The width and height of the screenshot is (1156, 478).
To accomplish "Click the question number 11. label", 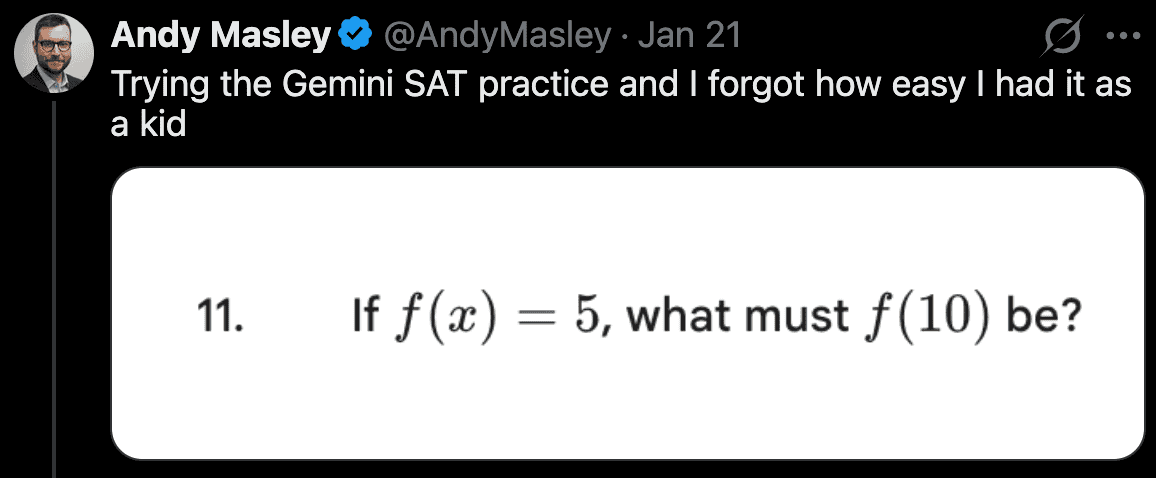I will [x=215, y=315].
